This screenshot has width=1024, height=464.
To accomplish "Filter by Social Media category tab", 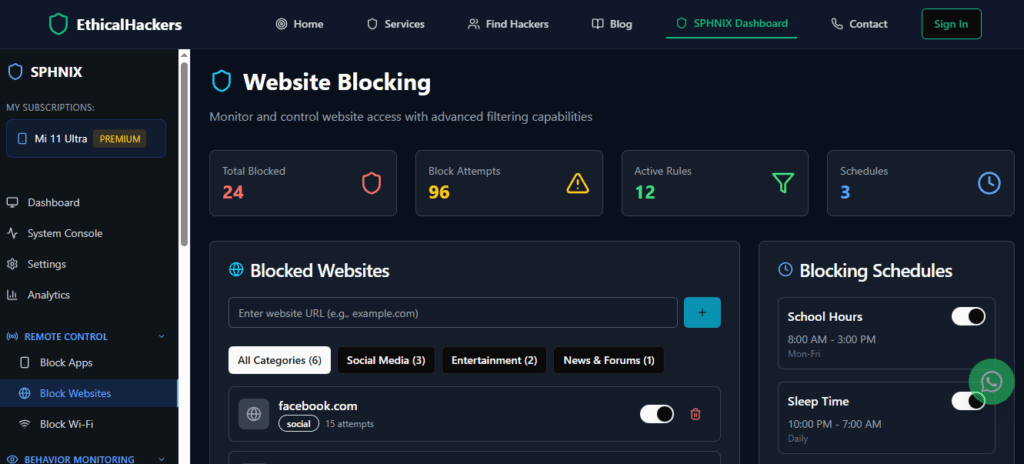I will [x=385, y=360].
